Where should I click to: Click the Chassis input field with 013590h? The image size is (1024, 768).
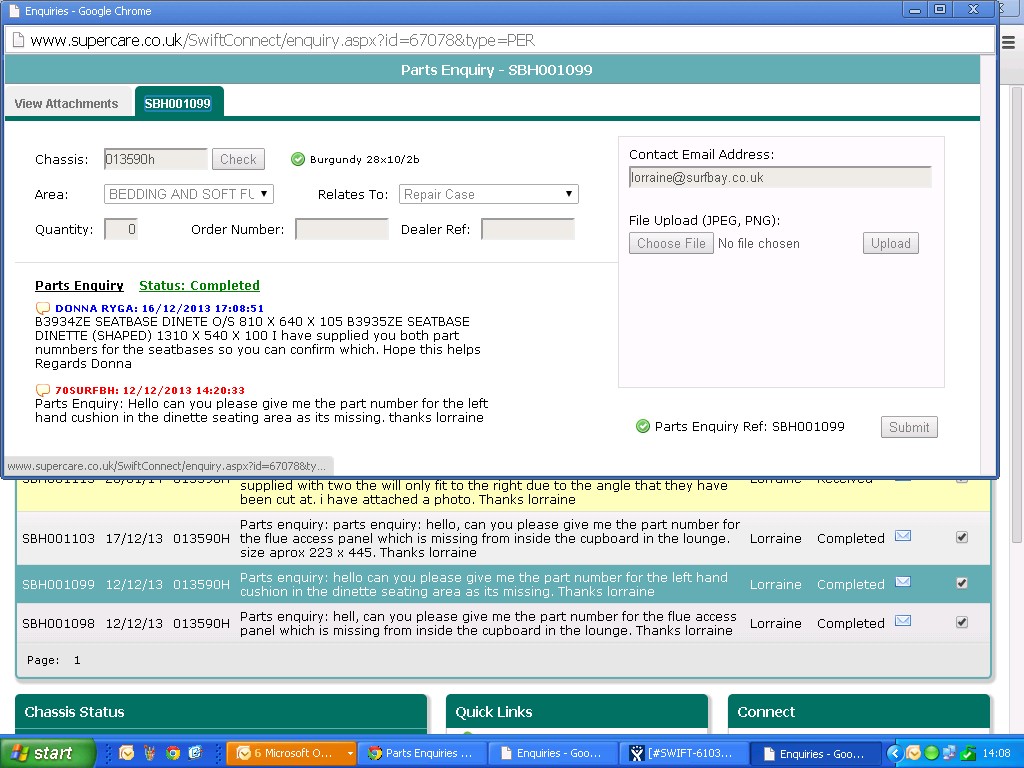(155, 159)
